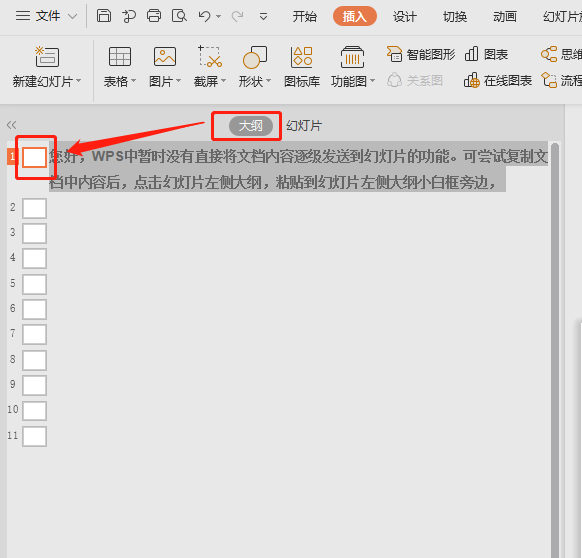Open Print Preview icon

(x=179, y=16)
